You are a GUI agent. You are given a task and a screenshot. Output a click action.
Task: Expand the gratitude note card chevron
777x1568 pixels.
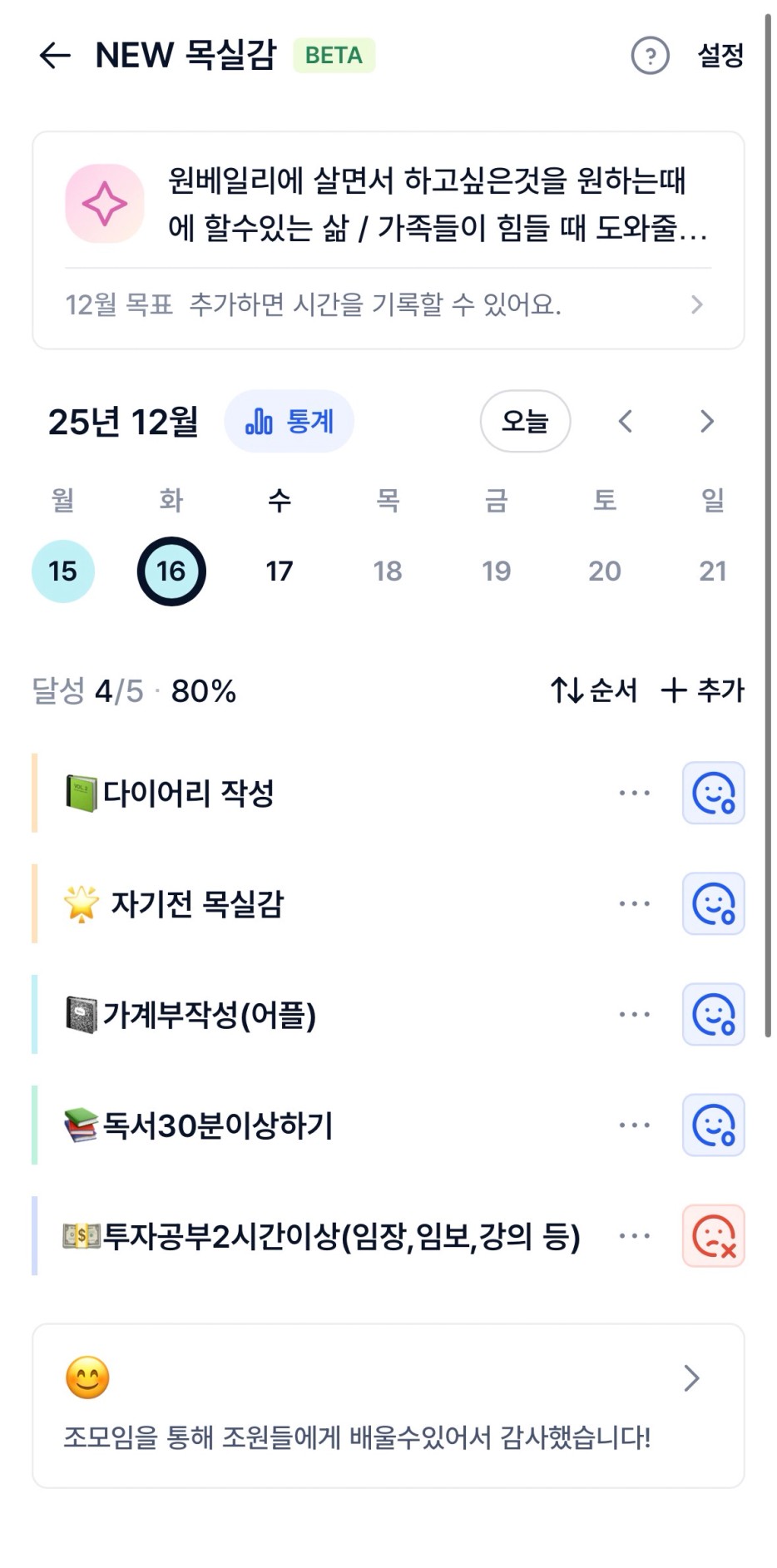pos(691,1378)
